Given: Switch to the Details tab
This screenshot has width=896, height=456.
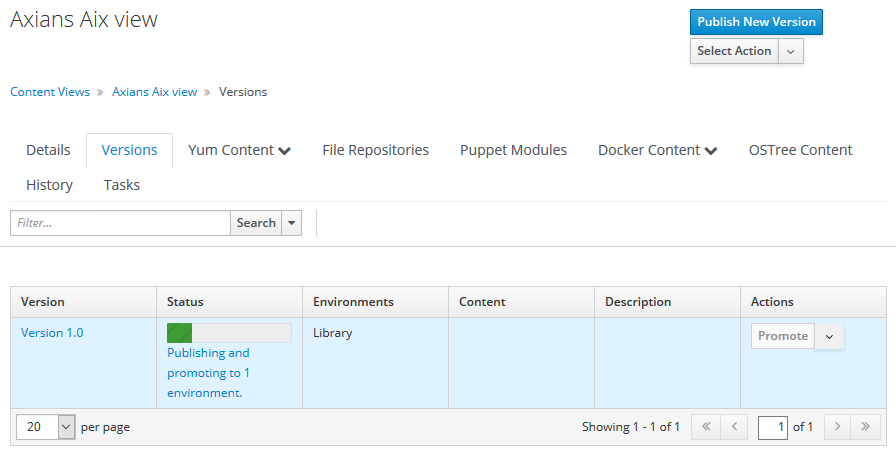Looking at the screenshot, I should click(48, 151).
